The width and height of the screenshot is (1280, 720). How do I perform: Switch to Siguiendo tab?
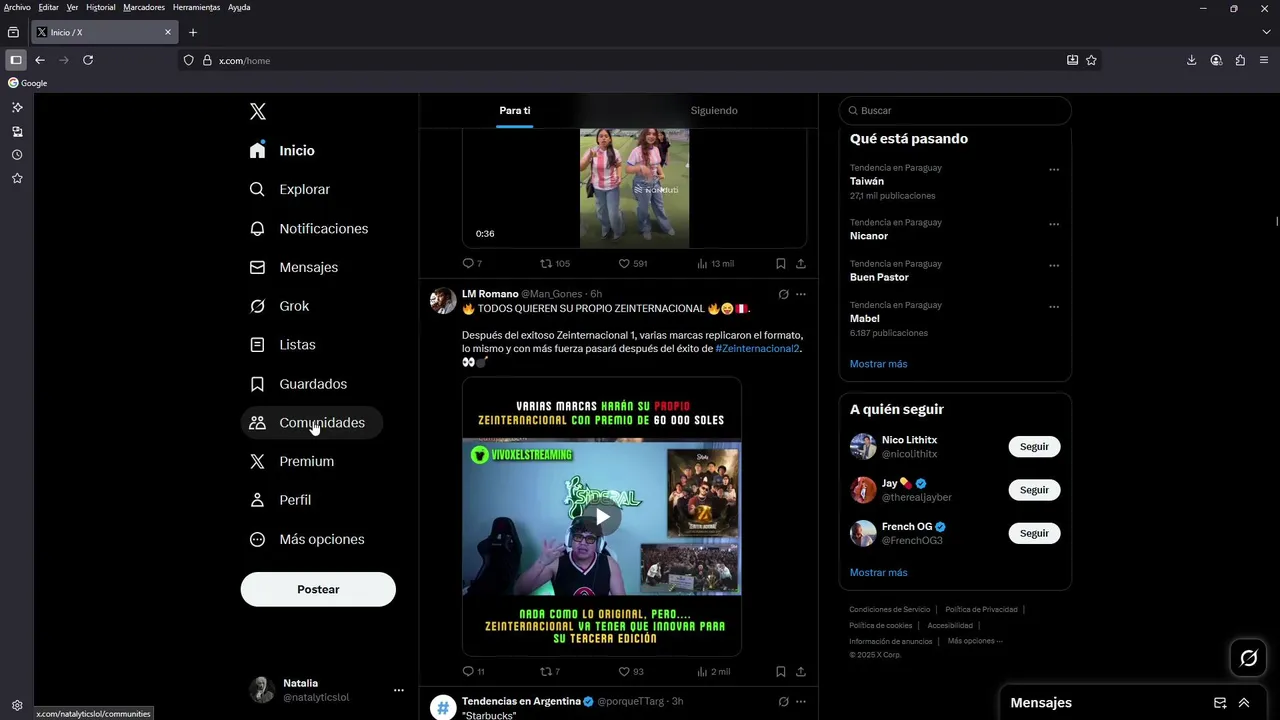[x=714, y=110]
